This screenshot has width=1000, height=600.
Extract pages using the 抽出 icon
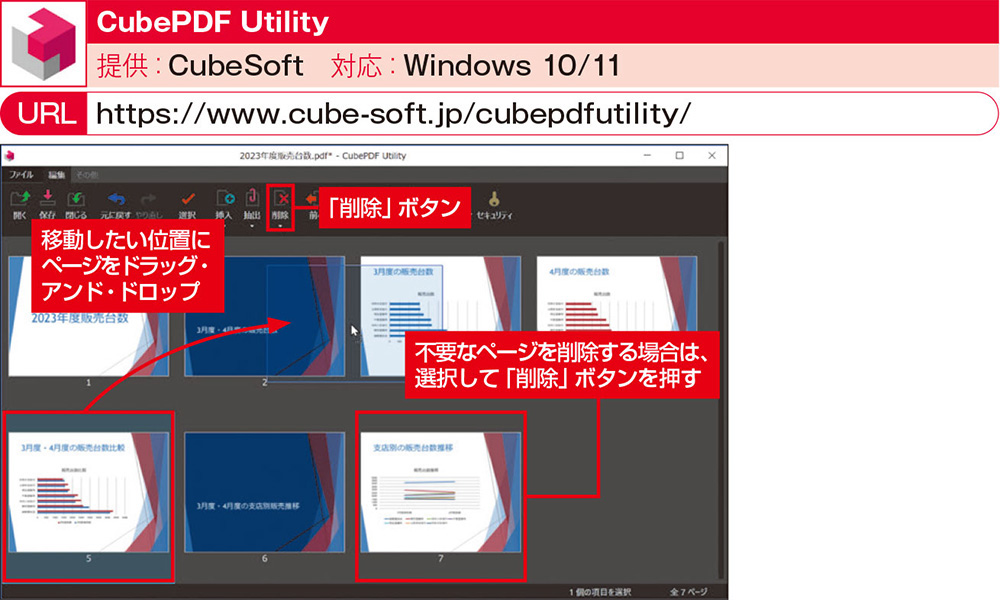[253, 198]
